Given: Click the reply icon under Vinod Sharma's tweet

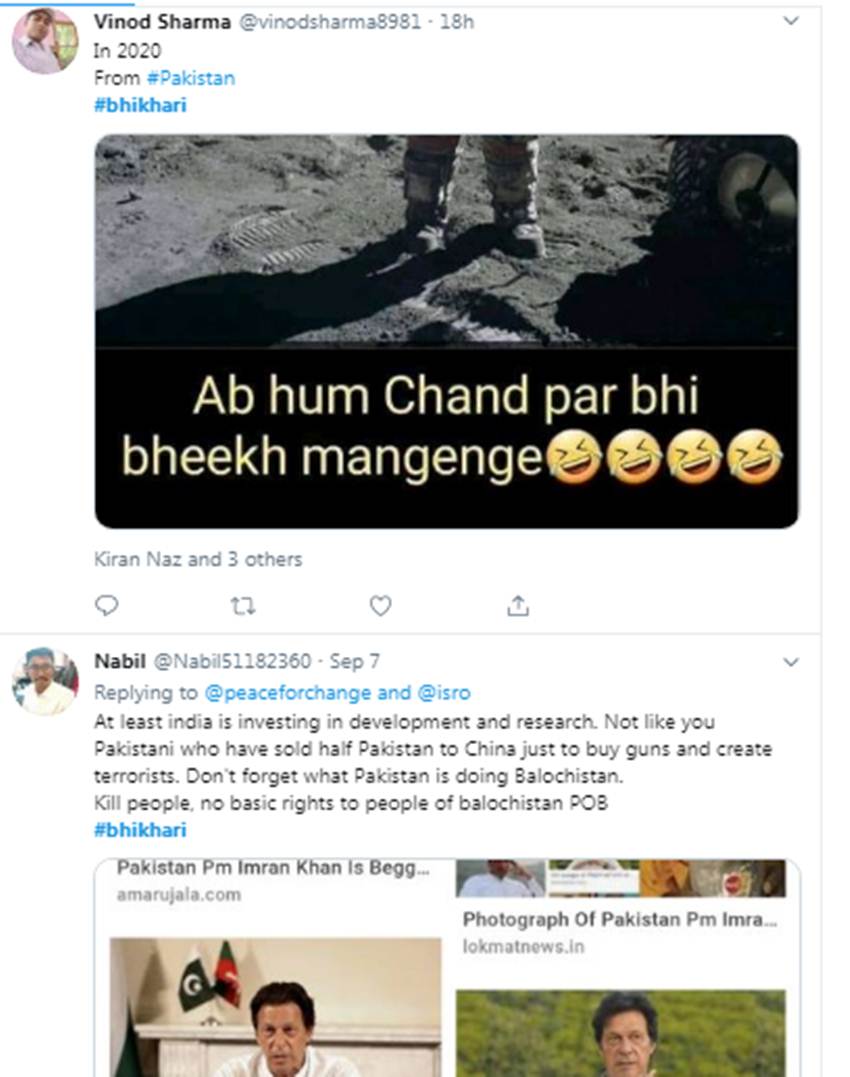Looking at the screenshot, I should coord(107,605).
